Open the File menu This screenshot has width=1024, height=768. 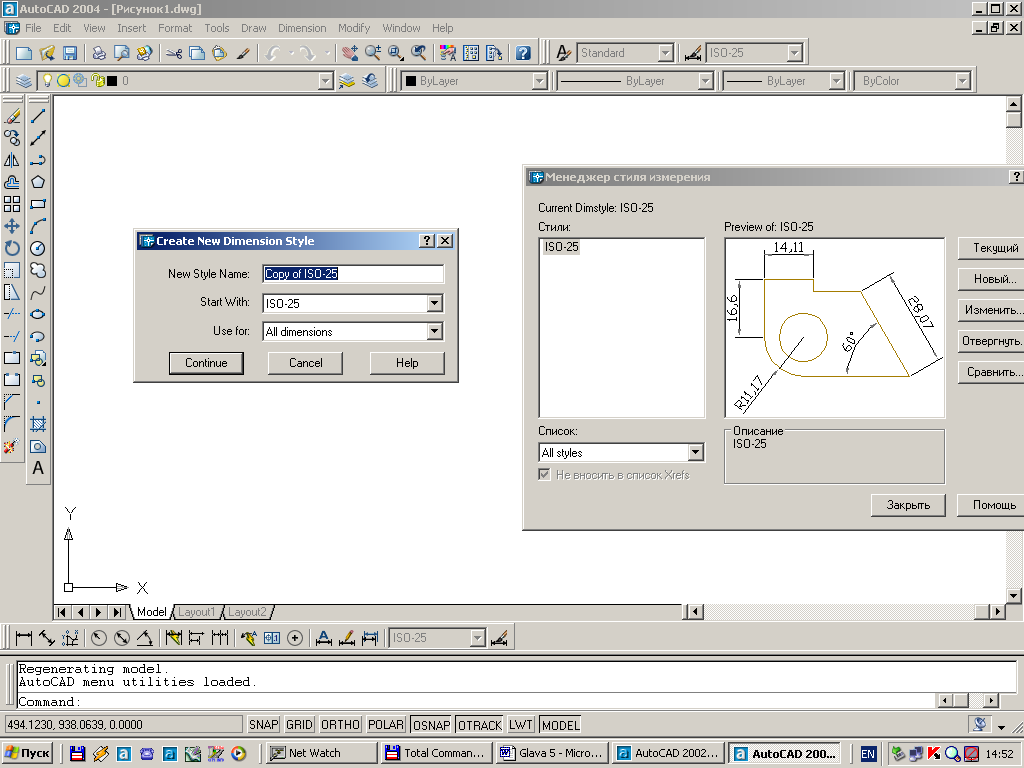point(33,28)
